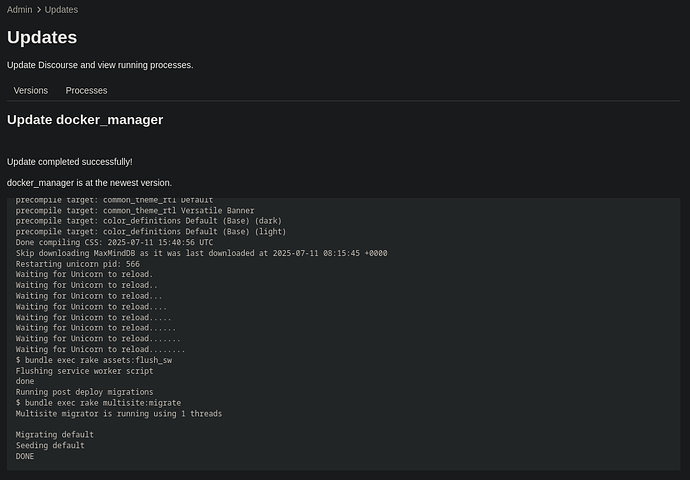Click log line 'Flushing service worker script'

(84, 371)
